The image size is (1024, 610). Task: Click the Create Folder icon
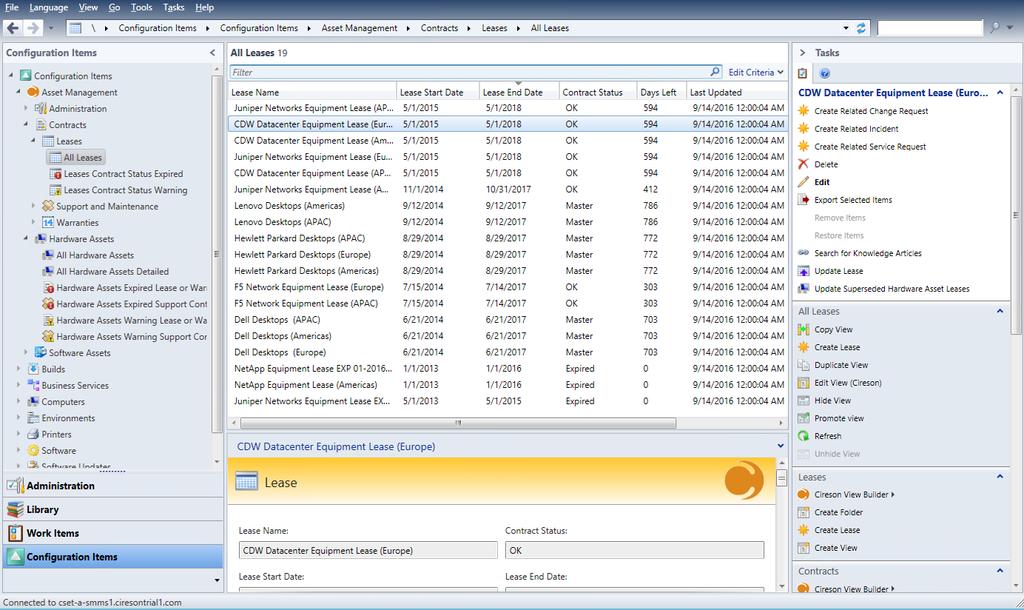[803, 512]
